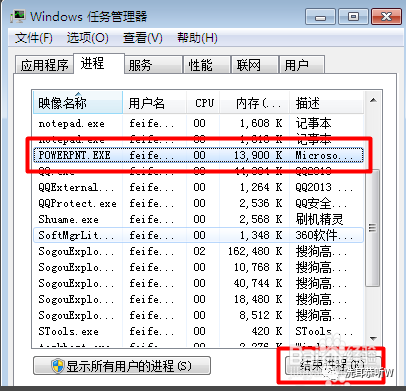Screen dimensions: 406x391
Task: Sort by 描述 column header
Action: (326, 103)
